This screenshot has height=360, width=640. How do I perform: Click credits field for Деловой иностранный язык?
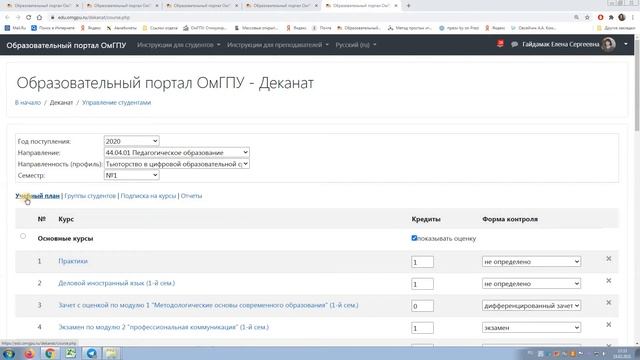pos(422,284)
